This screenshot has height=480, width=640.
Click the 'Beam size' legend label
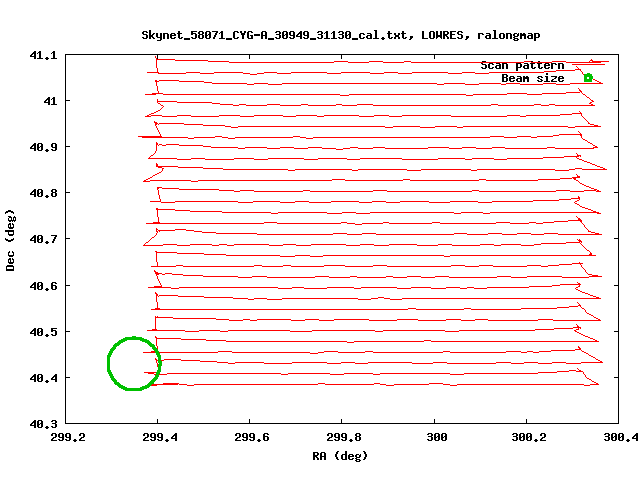(533, 78)
